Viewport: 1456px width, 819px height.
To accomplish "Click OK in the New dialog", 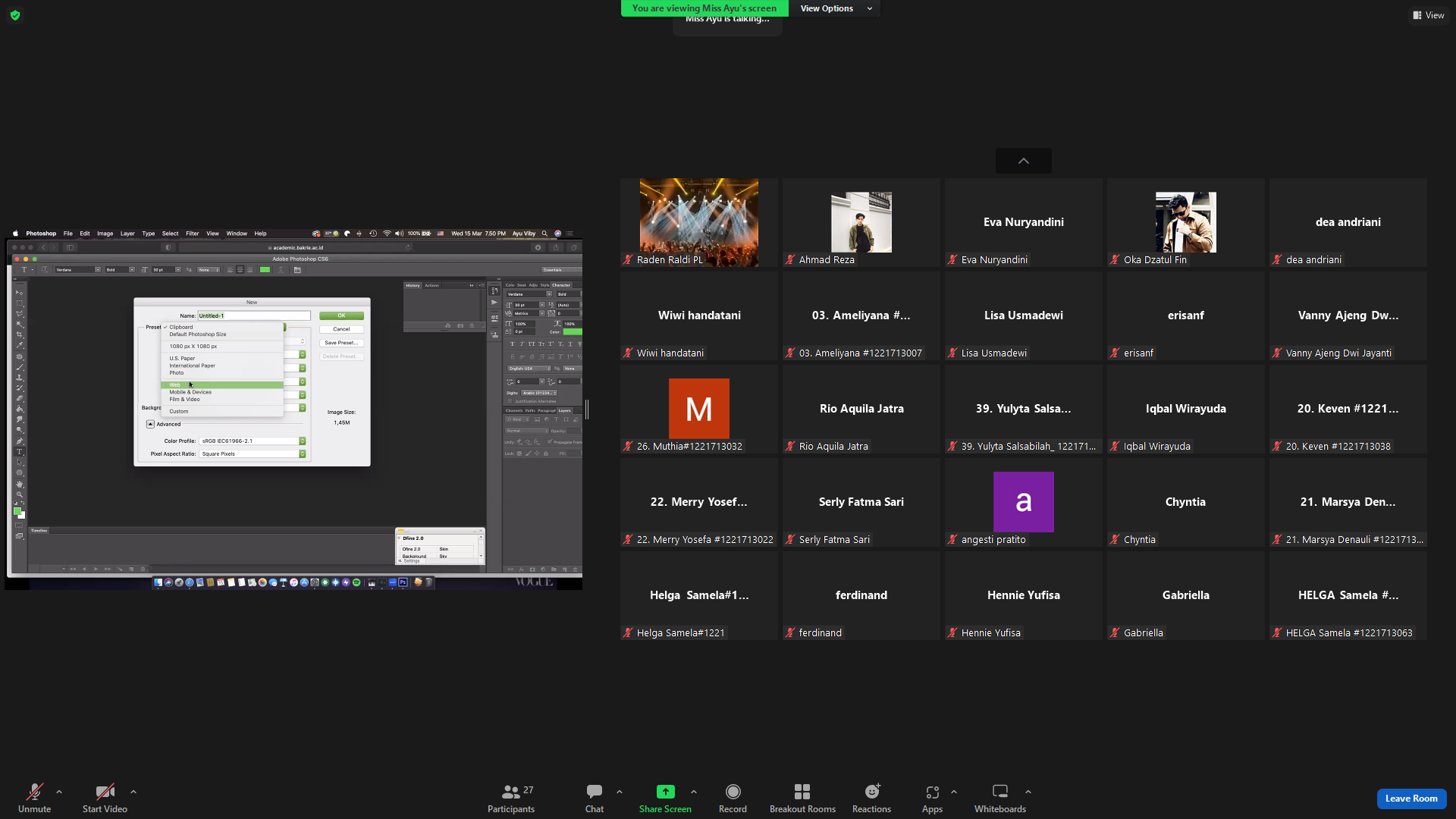I will coord(341,315).
